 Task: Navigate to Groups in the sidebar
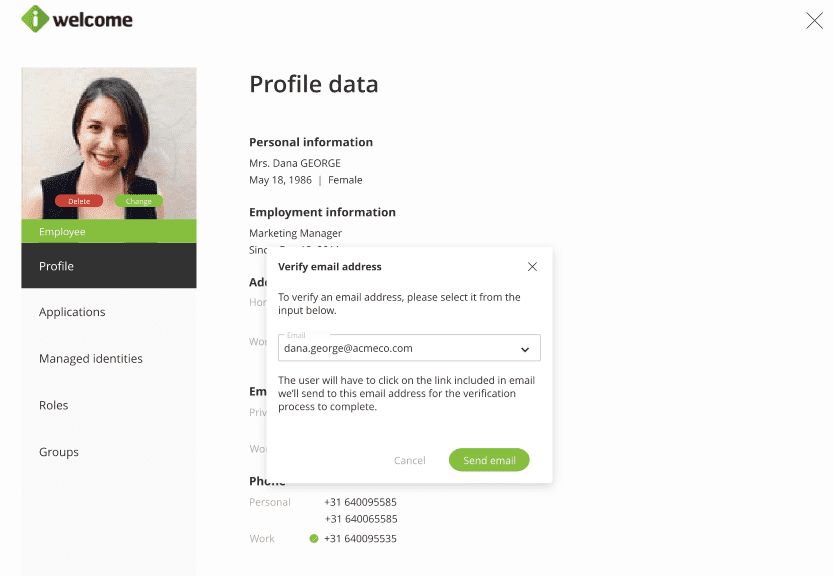pos(59,452)
